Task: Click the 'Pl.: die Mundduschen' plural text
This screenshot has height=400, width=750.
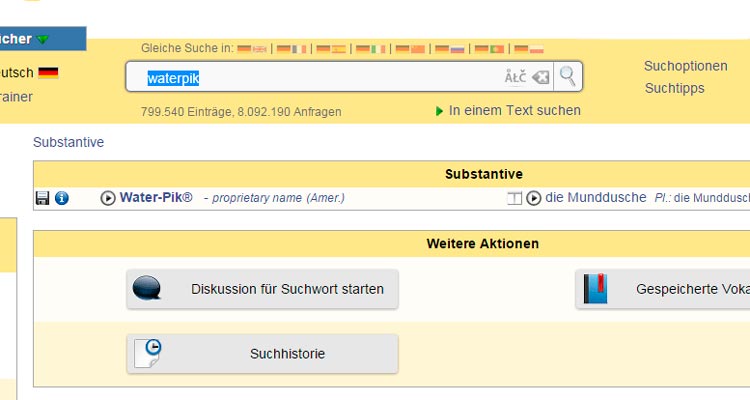Action: tap(702, 198)
